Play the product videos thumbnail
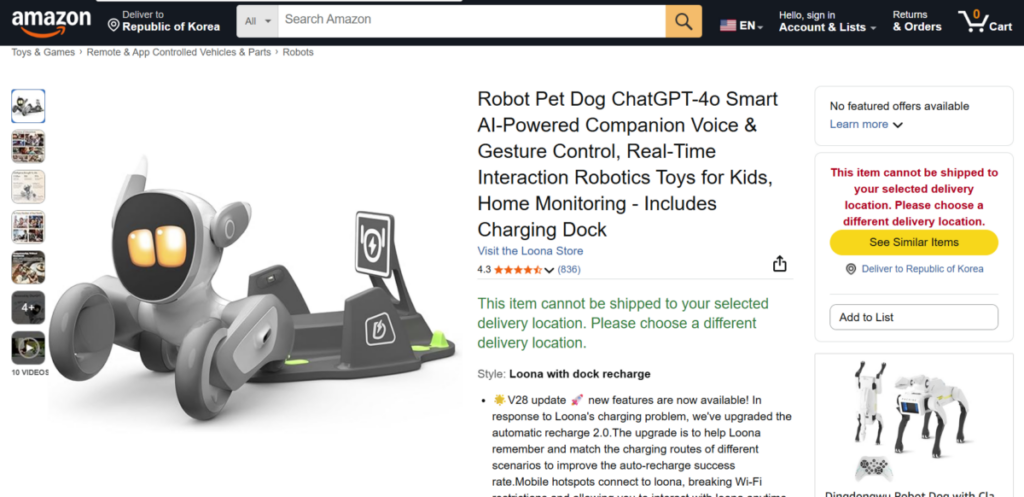The height and width of the screenshot is (497, 1024). pyautogui.click(x=28, y=348)
